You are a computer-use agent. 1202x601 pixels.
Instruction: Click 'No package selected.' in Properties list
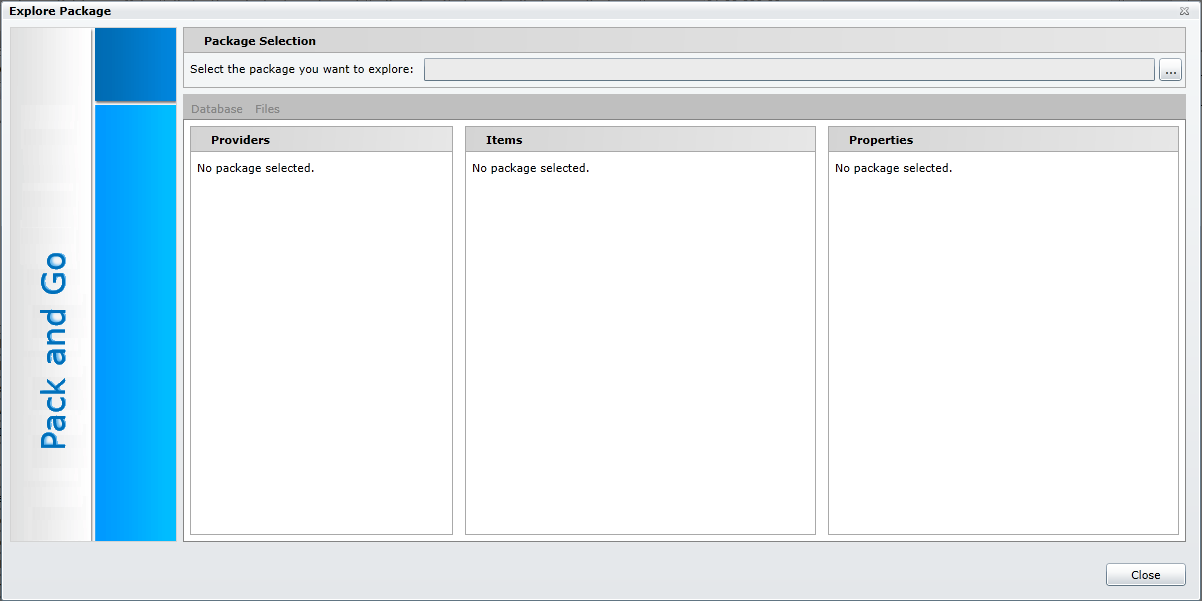click(893, 168)
